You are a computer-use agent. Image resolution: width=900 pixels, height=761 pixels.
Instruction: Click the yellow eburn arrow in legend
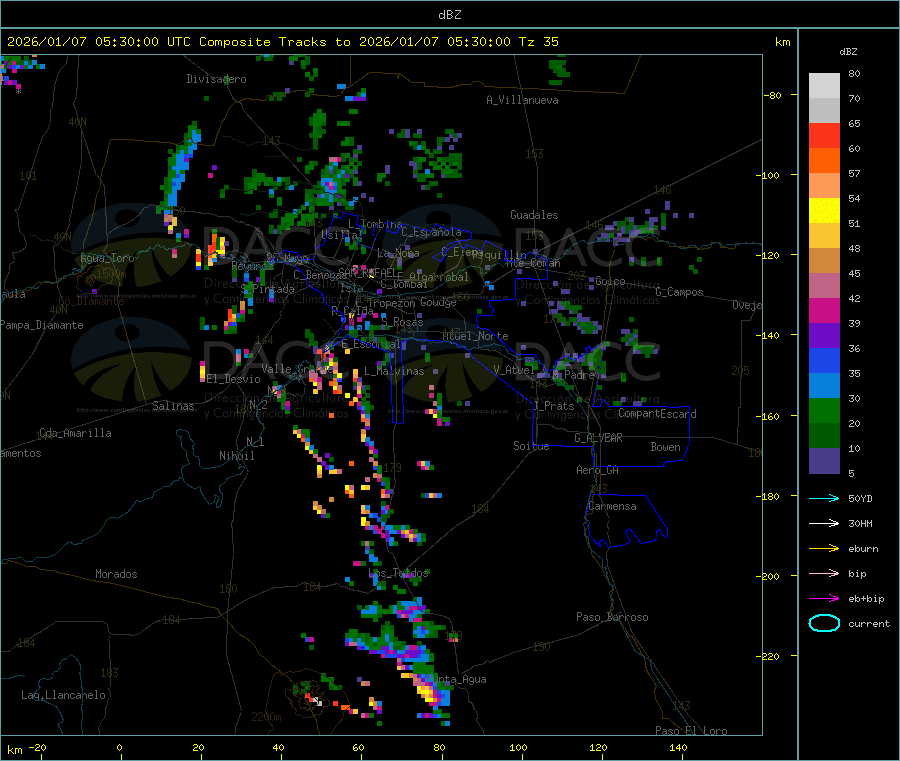coord(824,548)
